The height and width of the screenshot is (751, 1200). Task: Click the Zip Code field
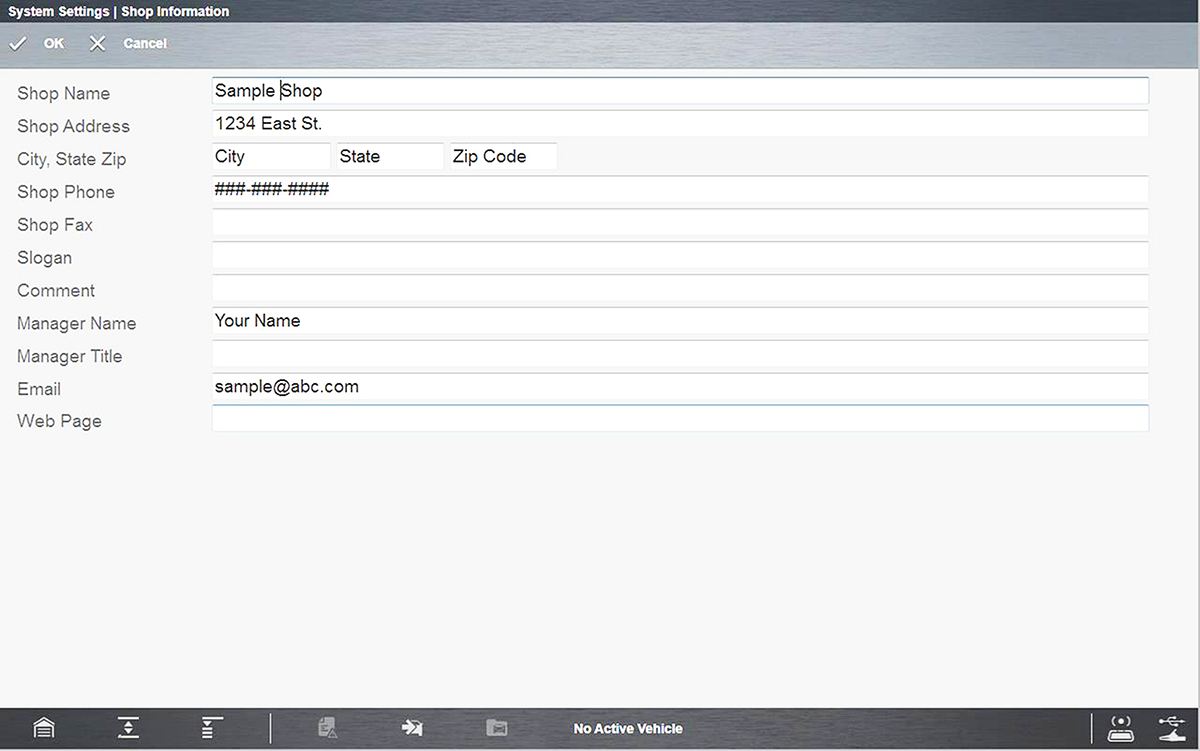pos(502,157)
